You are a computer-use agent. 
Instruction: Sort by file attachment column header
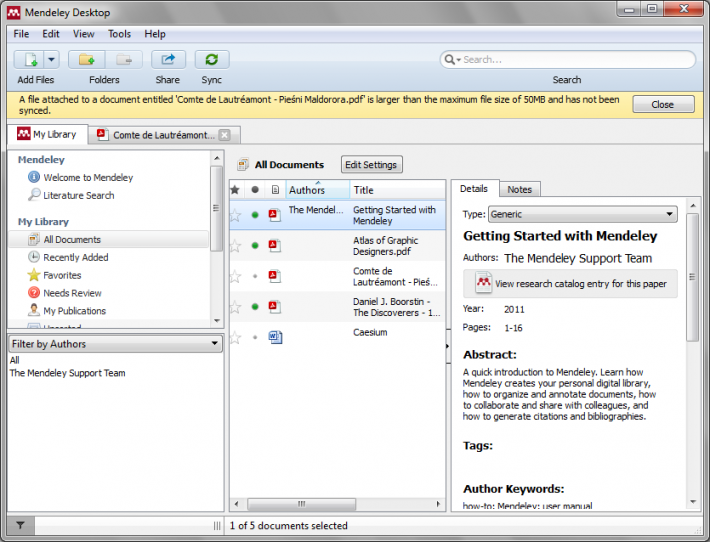coord(275,190)
